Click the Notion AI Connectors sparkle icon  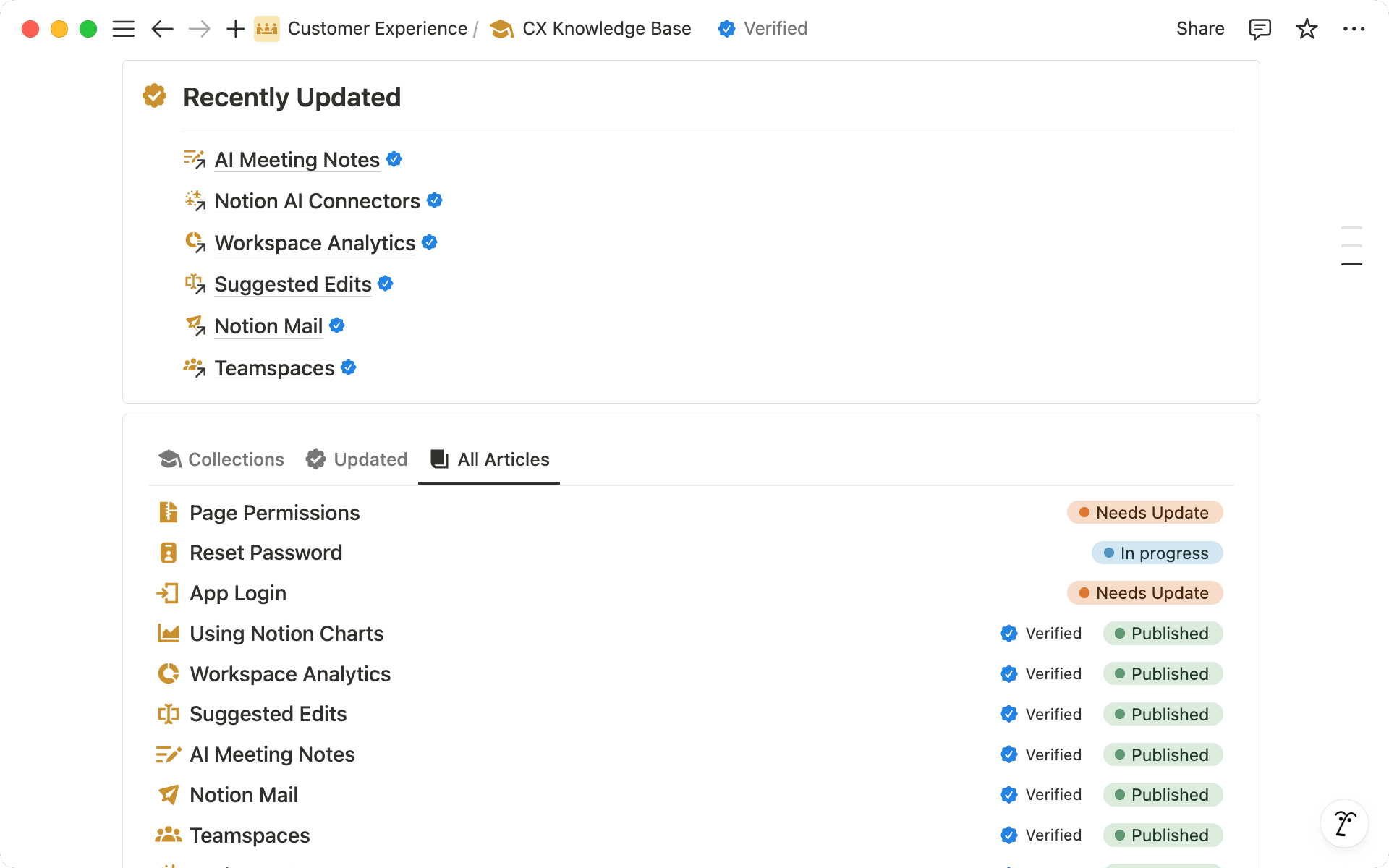pyautogui.click(x=194, y=201)
